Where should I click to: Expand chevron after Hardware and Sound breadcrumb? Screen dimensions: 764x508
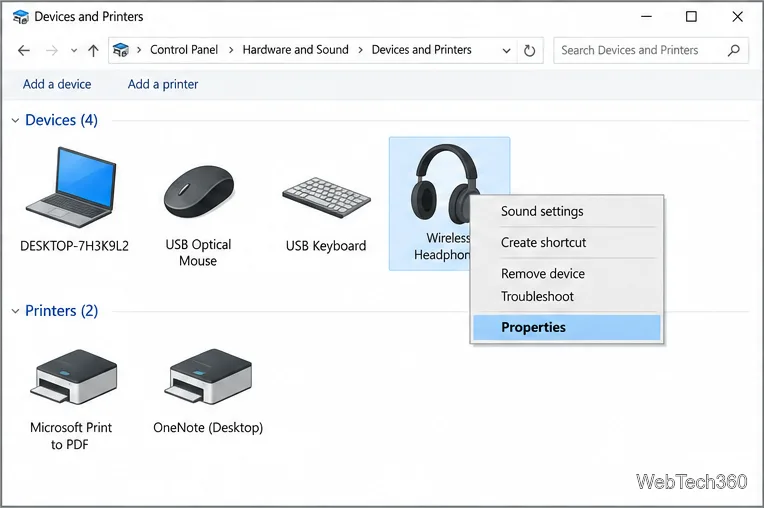click(361, 50)
